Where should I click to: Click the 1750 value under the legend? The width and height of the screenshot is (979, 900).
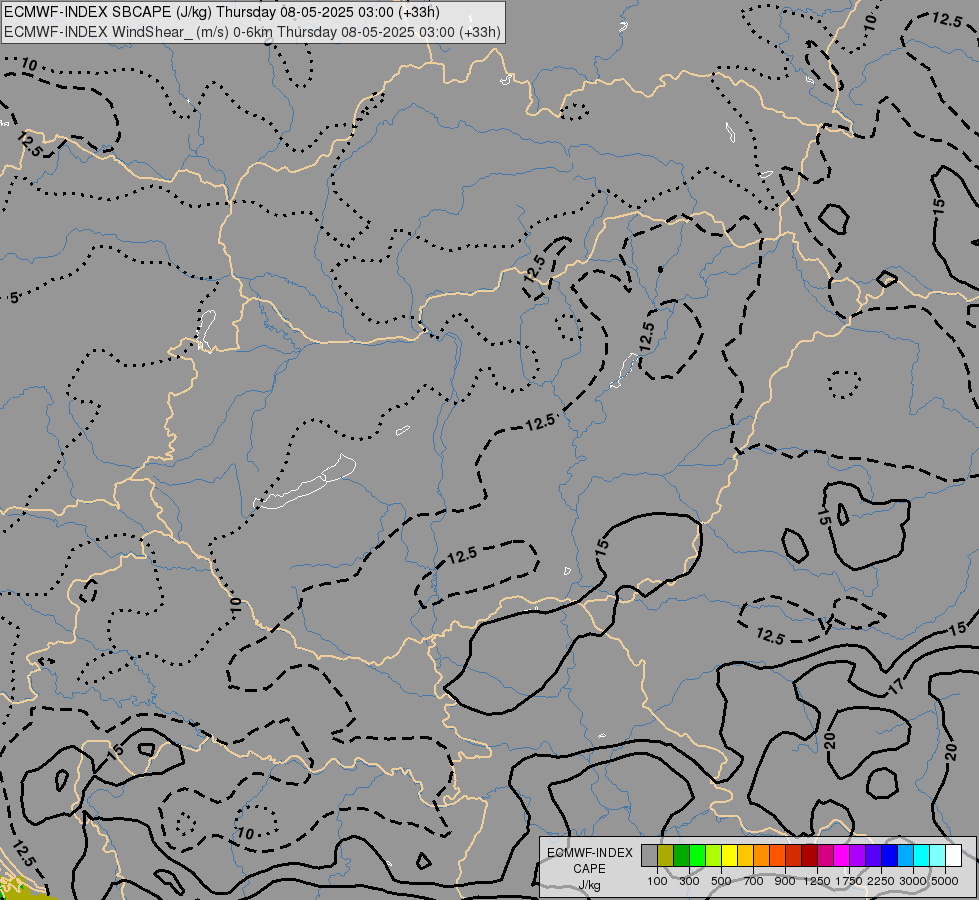pos(849,881)
